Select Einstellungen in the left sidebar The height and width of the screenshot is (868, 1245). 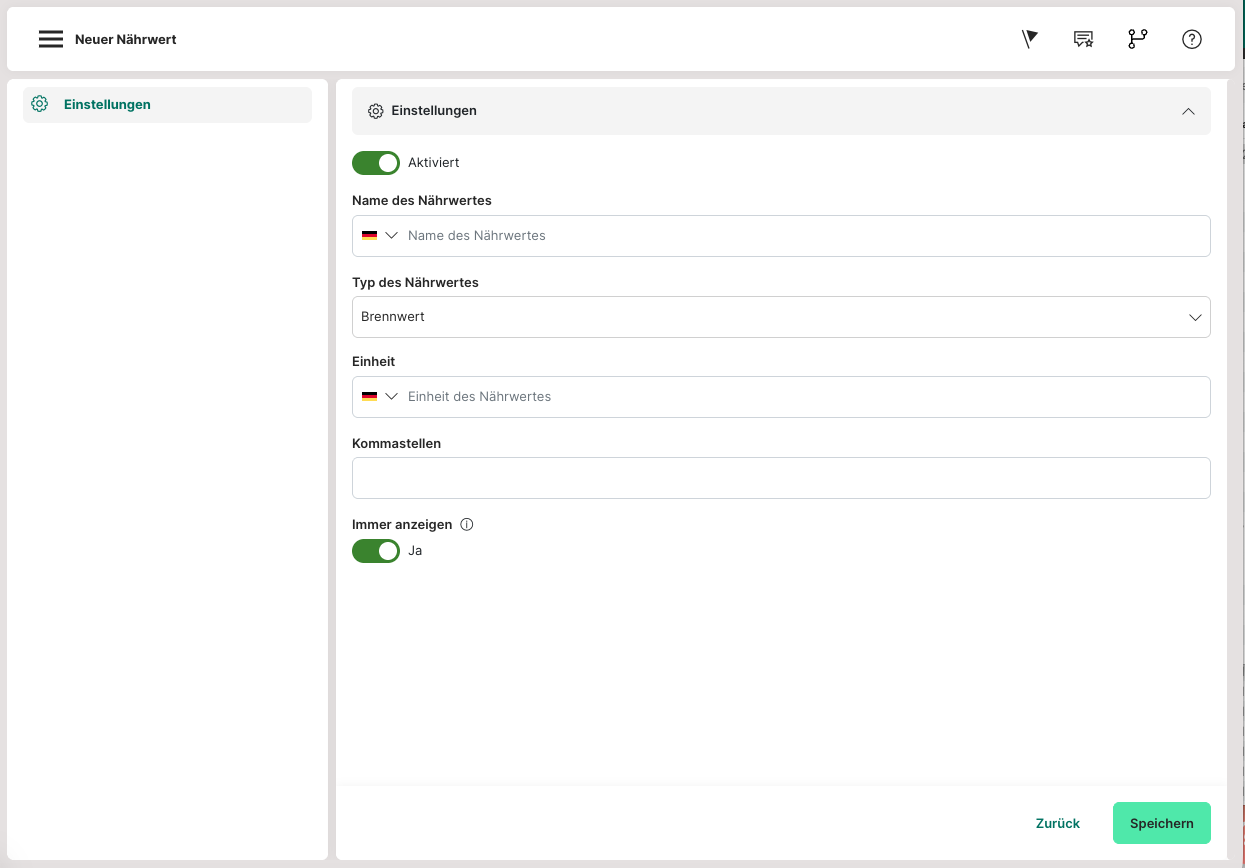pos(107,104)
